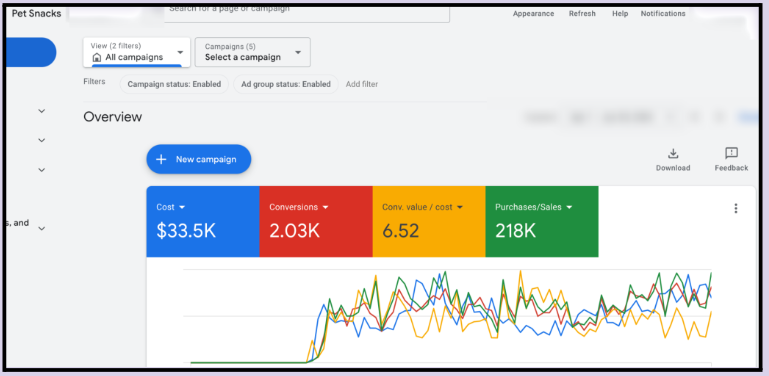Select the green Purchases/Sales 218K scorecard
The image size is (769, 376).
(x=542, y=222)
